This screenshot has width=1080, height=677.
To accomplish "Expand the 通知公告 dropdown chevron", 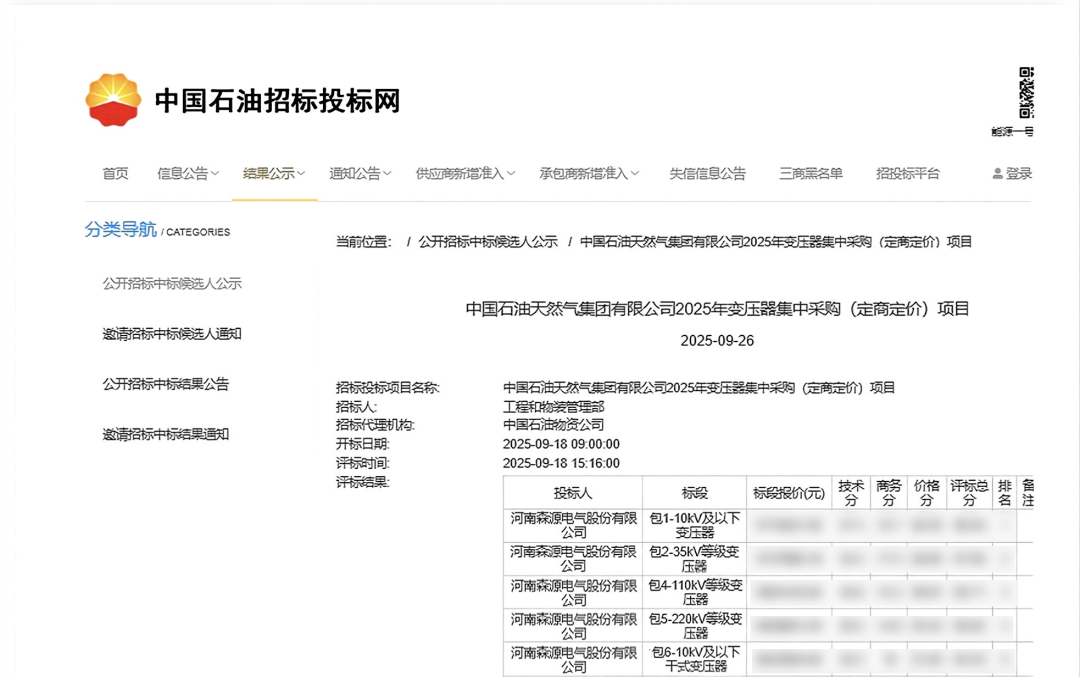I will (387, 174).
